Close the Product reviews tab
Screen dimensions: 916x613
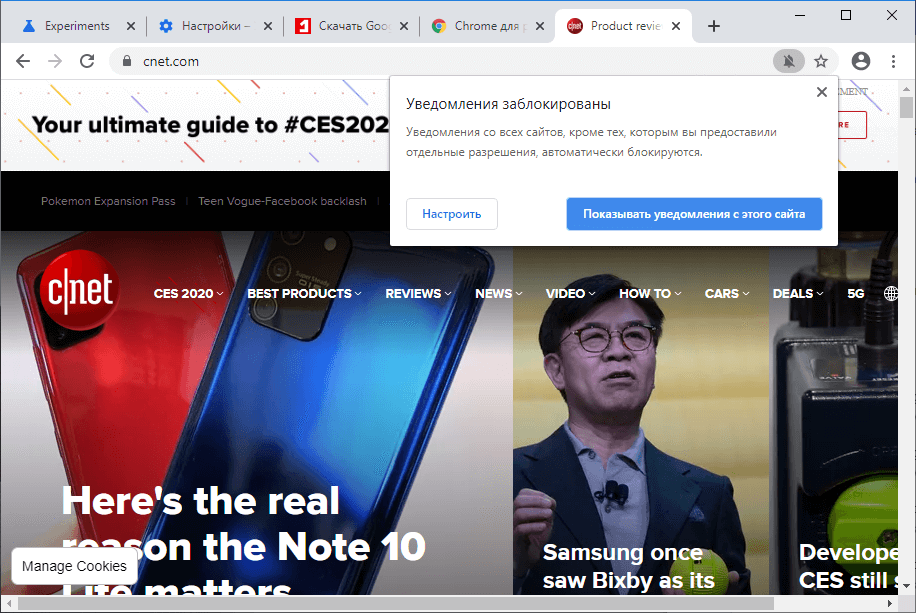[x=676, y=26]
